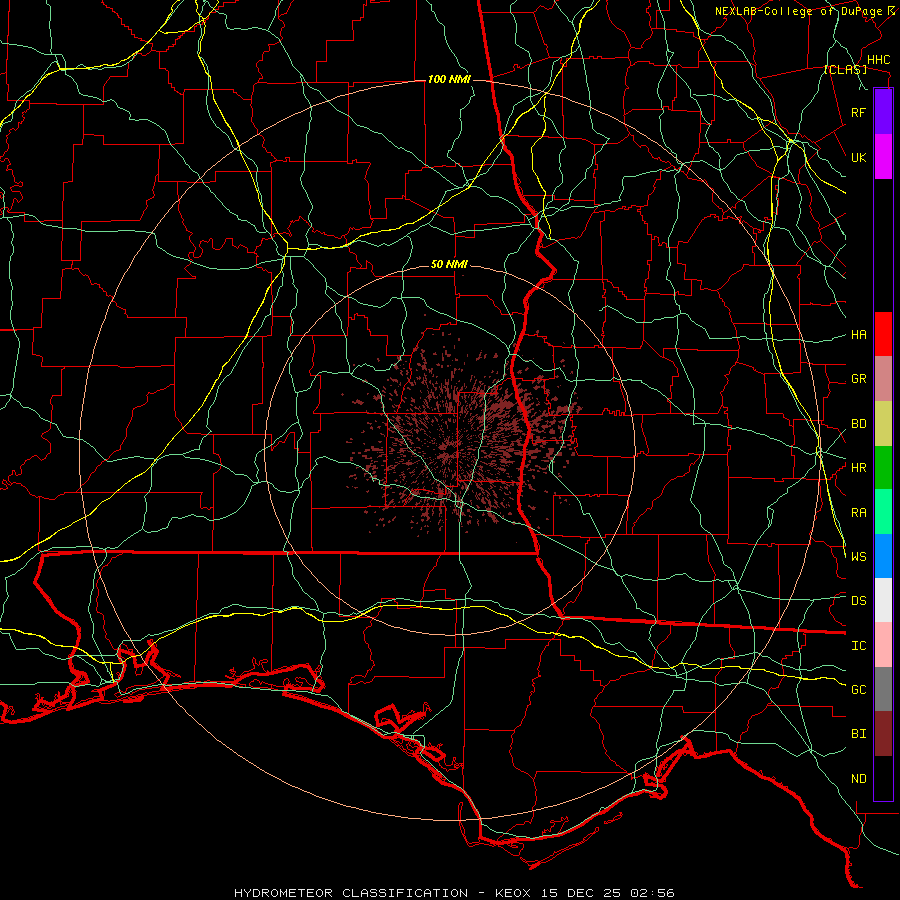900x900 pixels.
Task: Click the '02:56' timestamp text
Action: point(652,893)
